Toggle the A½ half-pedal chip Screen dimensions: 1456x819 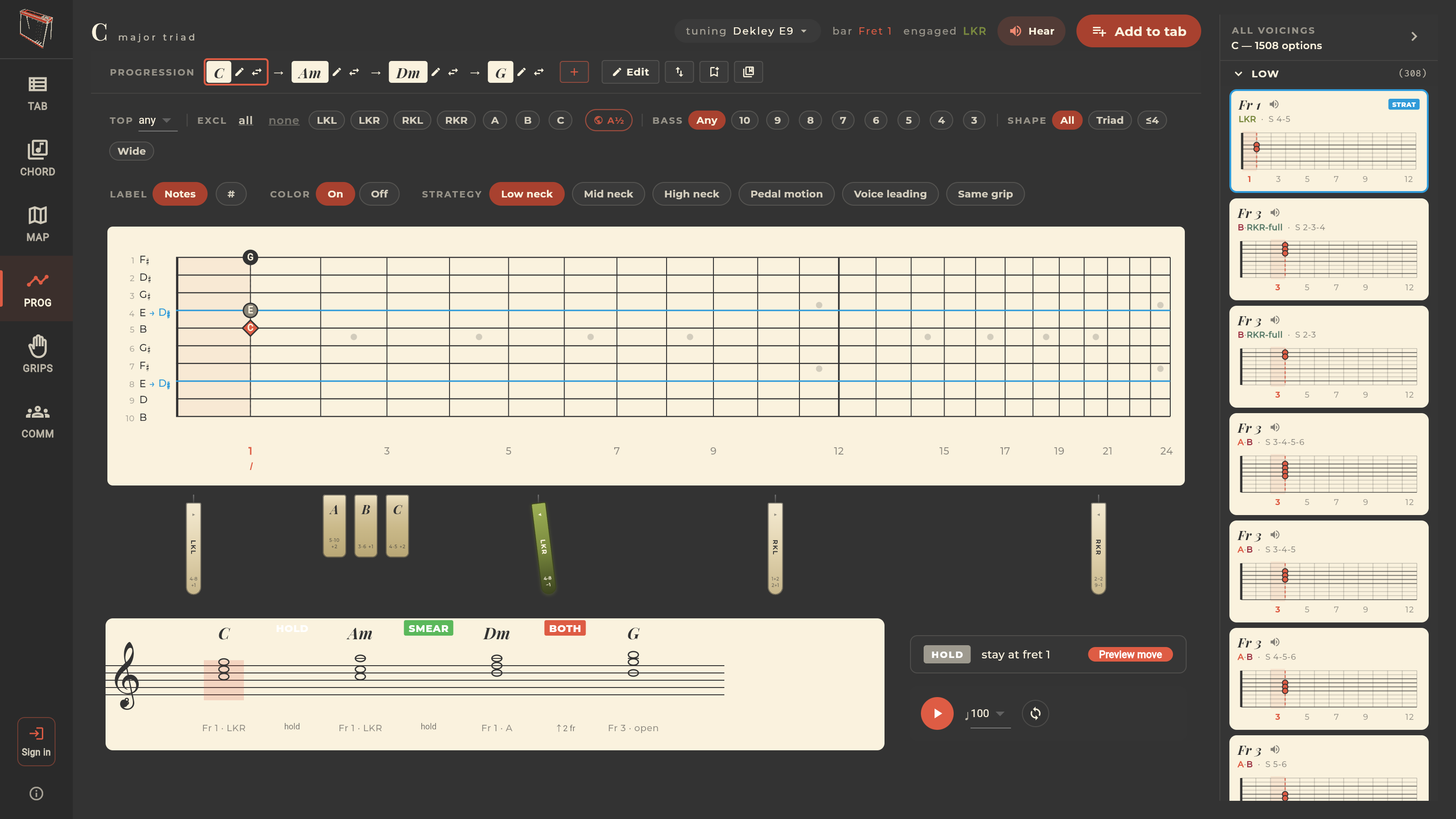(x=609, y=121)
